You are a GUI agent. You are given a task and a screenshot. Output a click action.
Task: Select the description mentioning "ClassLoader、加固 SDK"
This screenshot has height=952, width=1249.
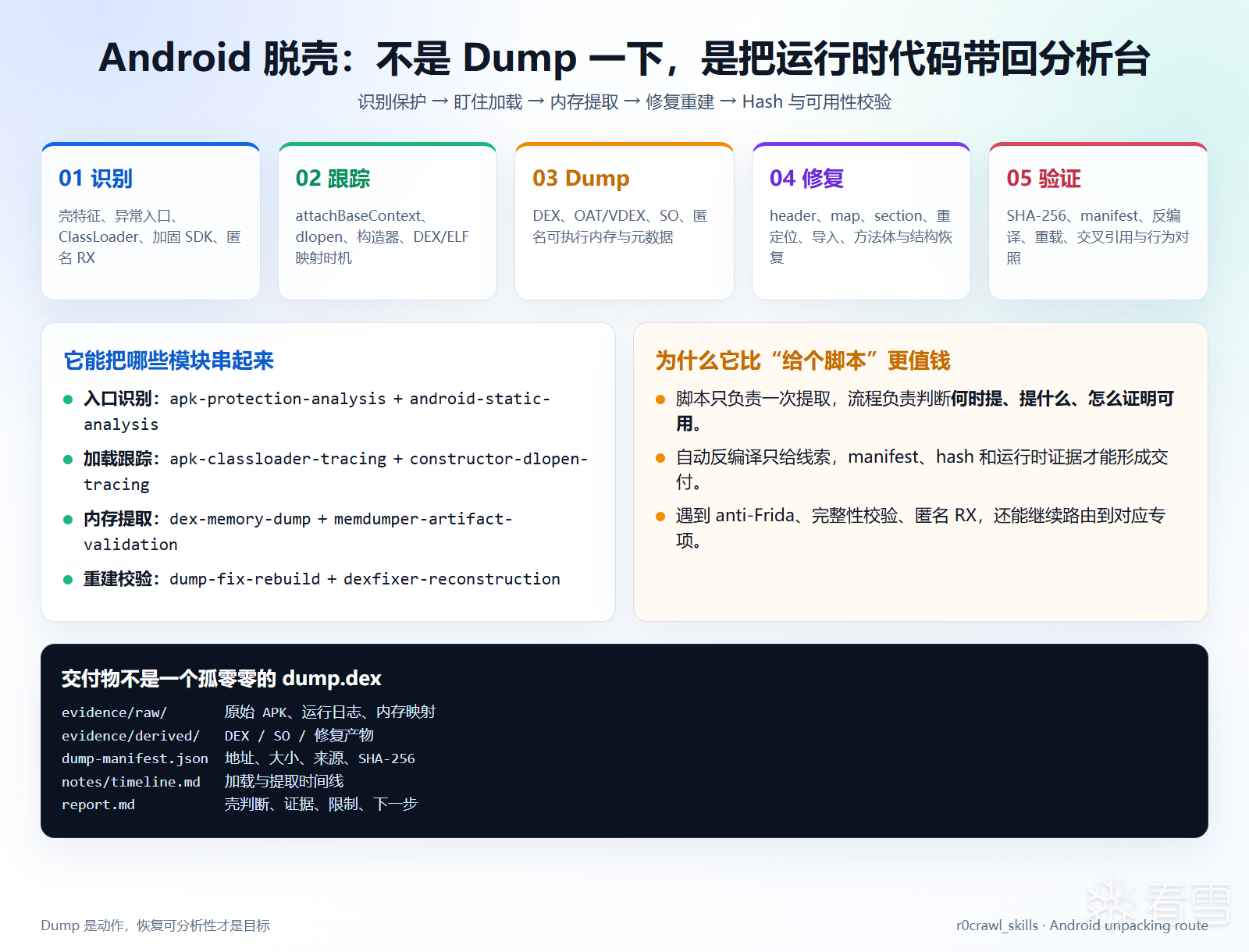click(150, 236)
